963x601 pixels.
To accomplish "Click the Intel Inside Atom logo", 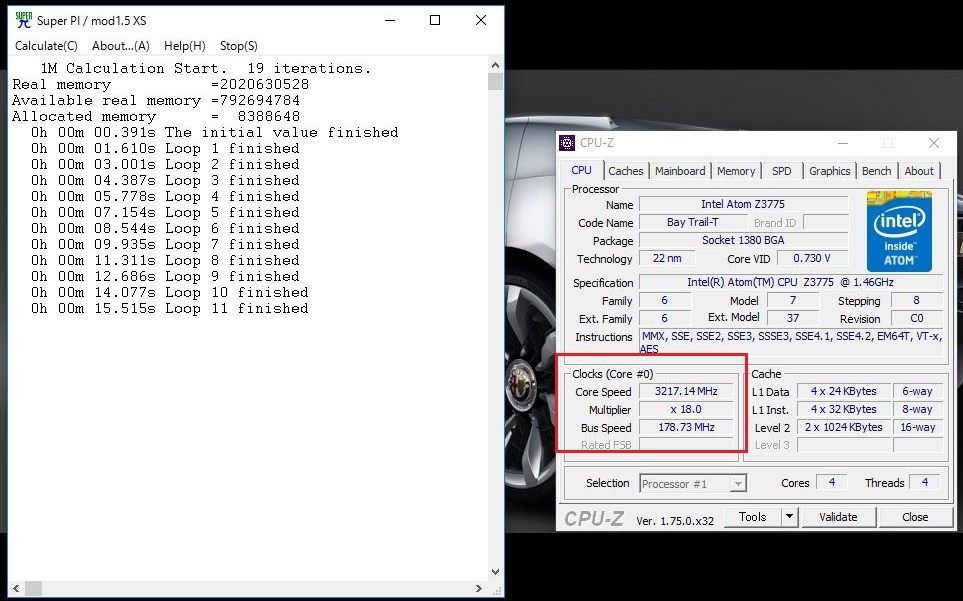I will click(899, 231).
